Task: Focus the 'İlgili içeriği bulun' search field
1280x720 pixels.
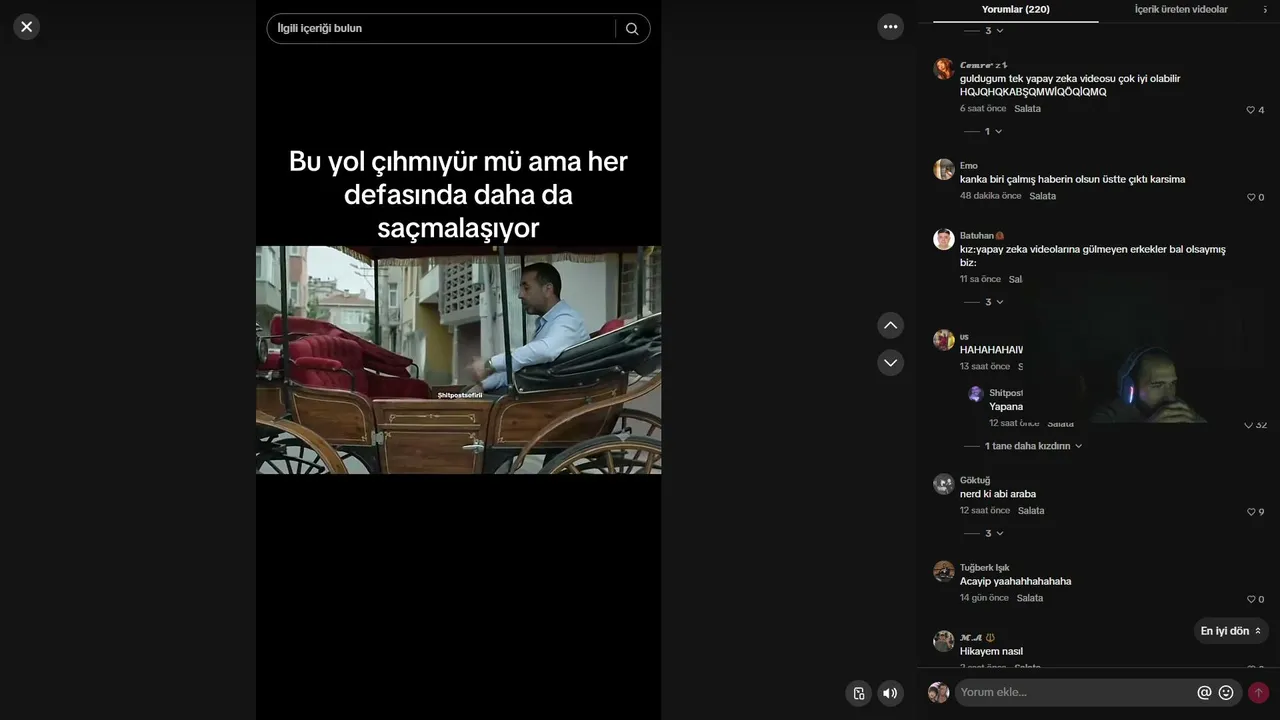Action: pyautogui.click(x=446, y=29)
